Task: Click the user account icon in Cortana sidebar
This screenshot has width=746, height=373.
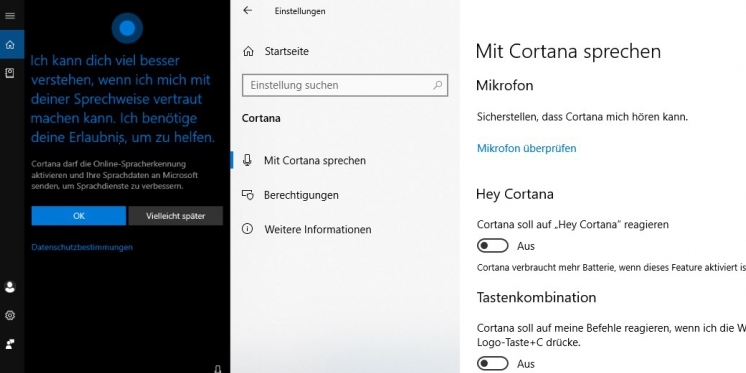Action: [x=10, y=287]
